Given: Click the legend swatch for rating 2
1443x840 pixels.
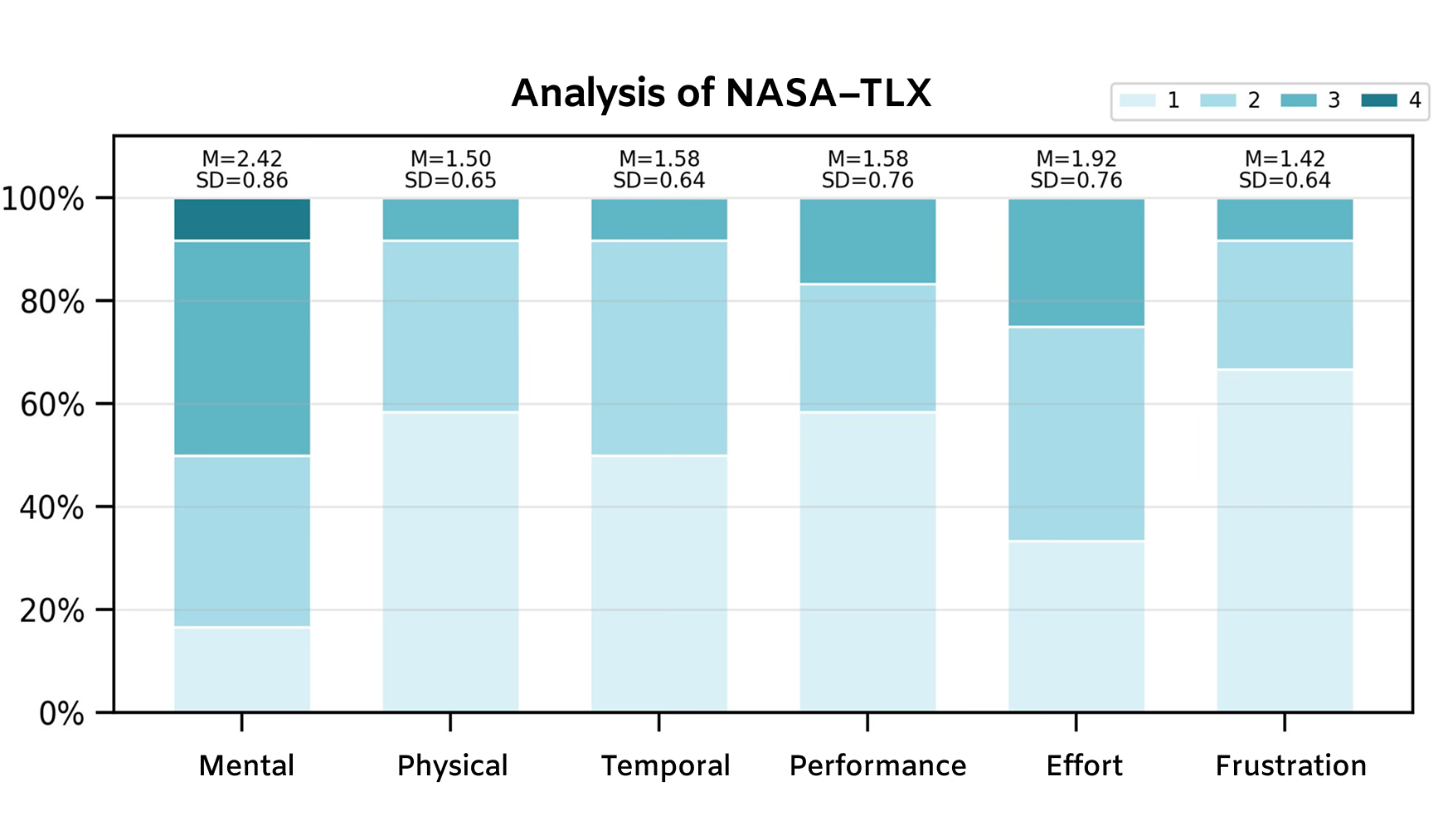Looking at the screenshot, I should pos(1217,100).
